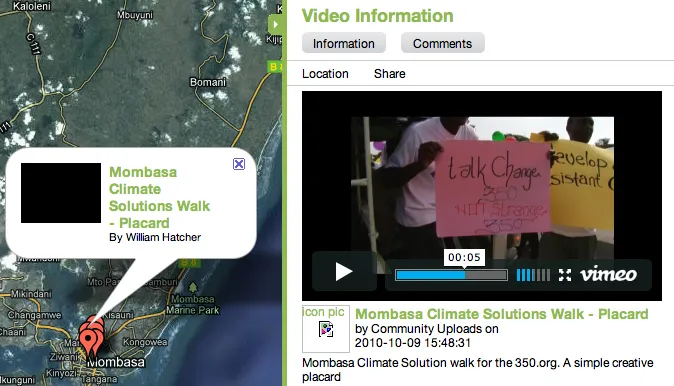Screen dimensions: 674x386
Task: Select the Location sub-tab
Action: point(325,74)
